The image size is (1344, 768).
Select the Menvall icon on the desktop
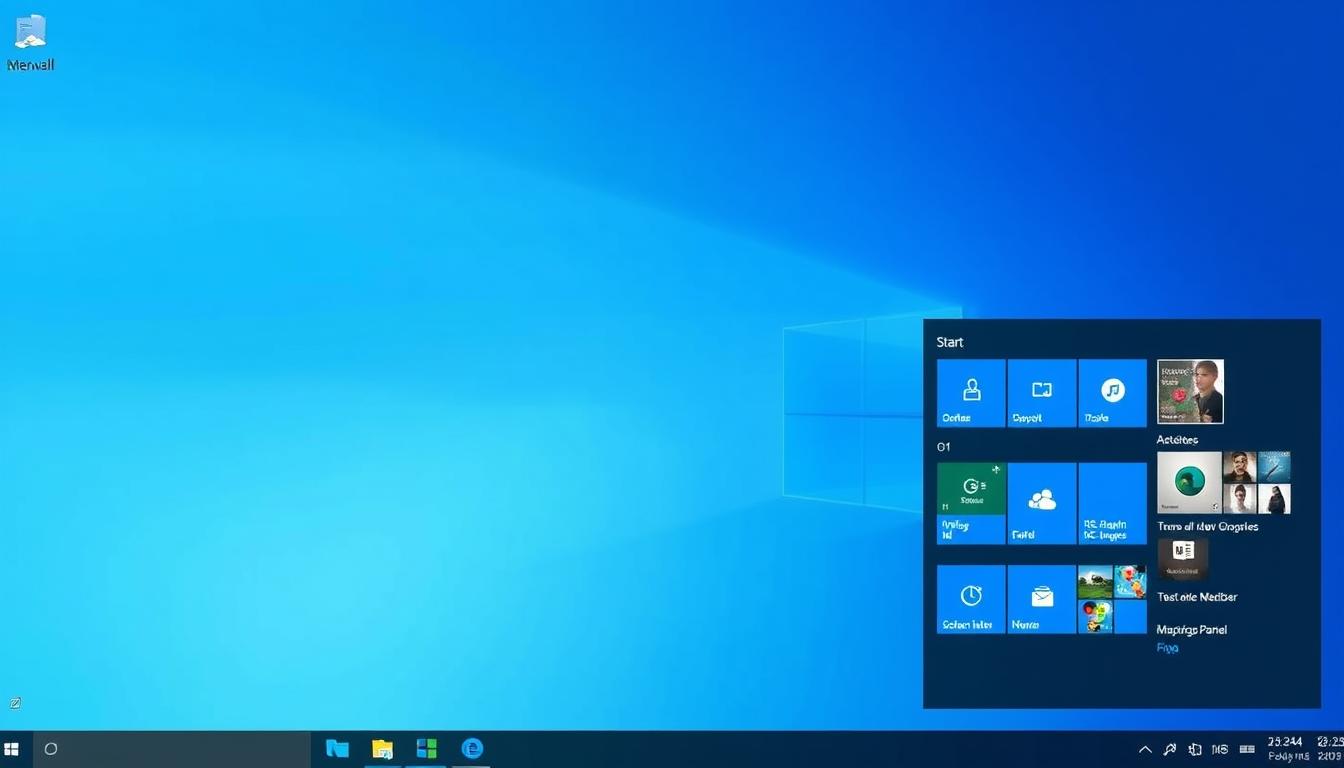(30, 40)
